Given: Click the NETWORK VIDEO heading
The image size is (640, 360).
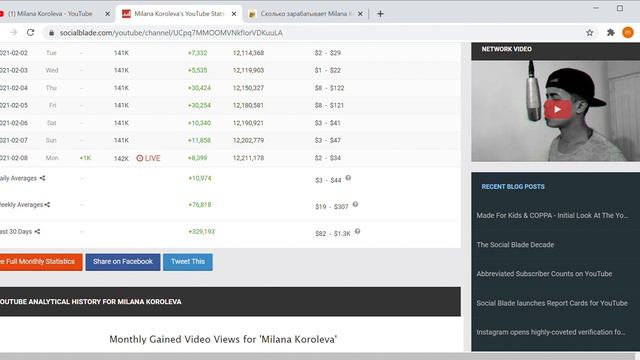Looking at the screenshot, I should [507, 49].
